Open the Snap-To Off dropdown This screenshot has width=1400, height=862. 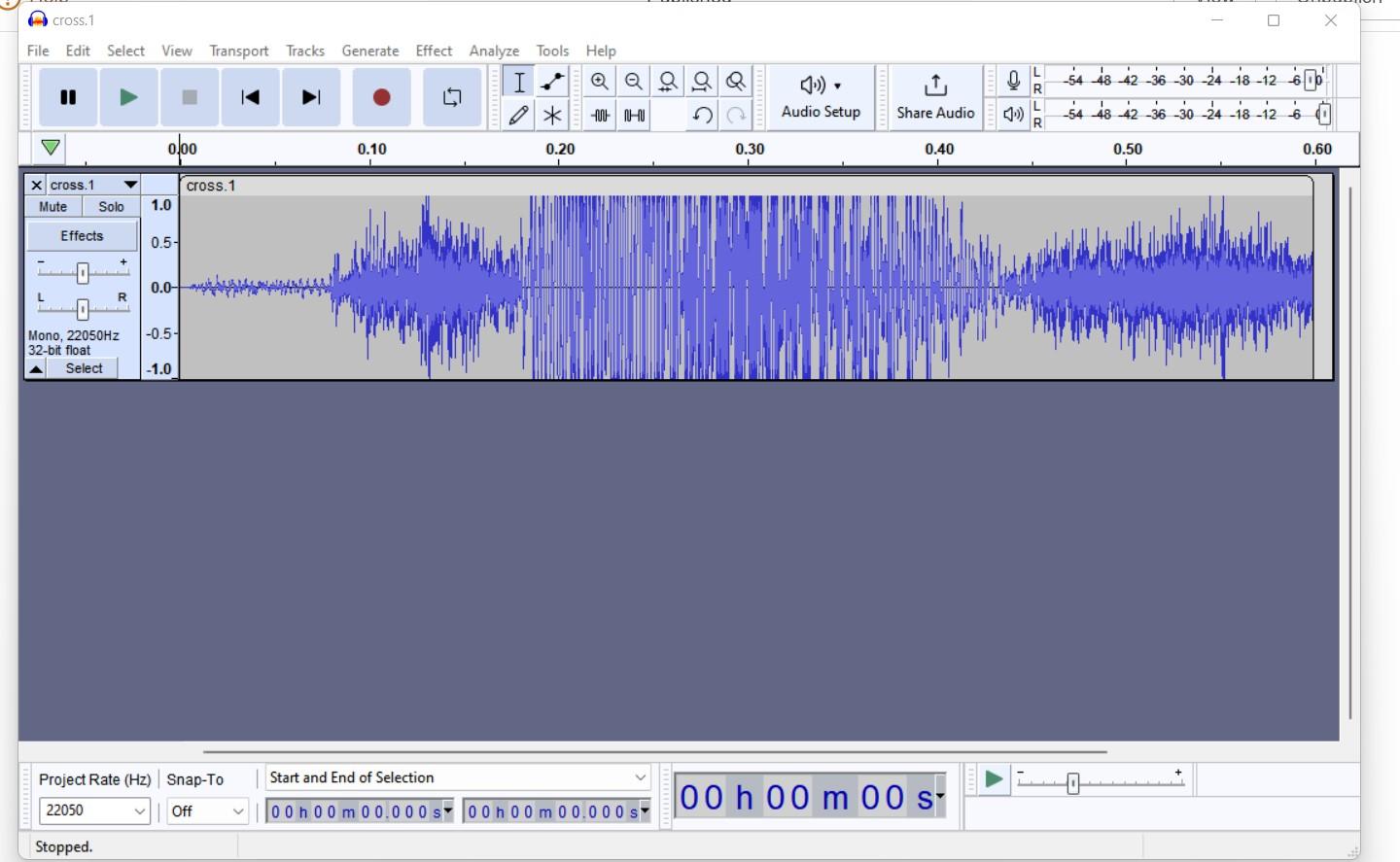tap(208, 810)
